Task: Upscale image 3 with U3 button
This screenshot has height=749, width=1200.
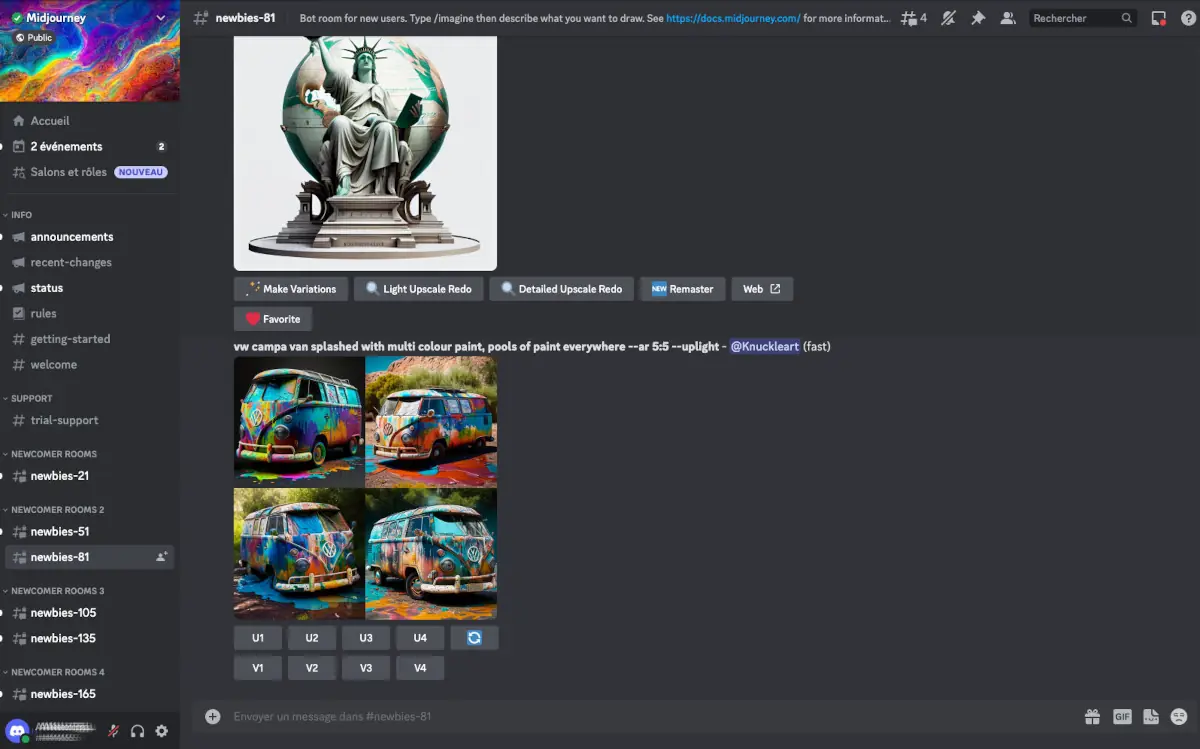Action: [366, 638]
